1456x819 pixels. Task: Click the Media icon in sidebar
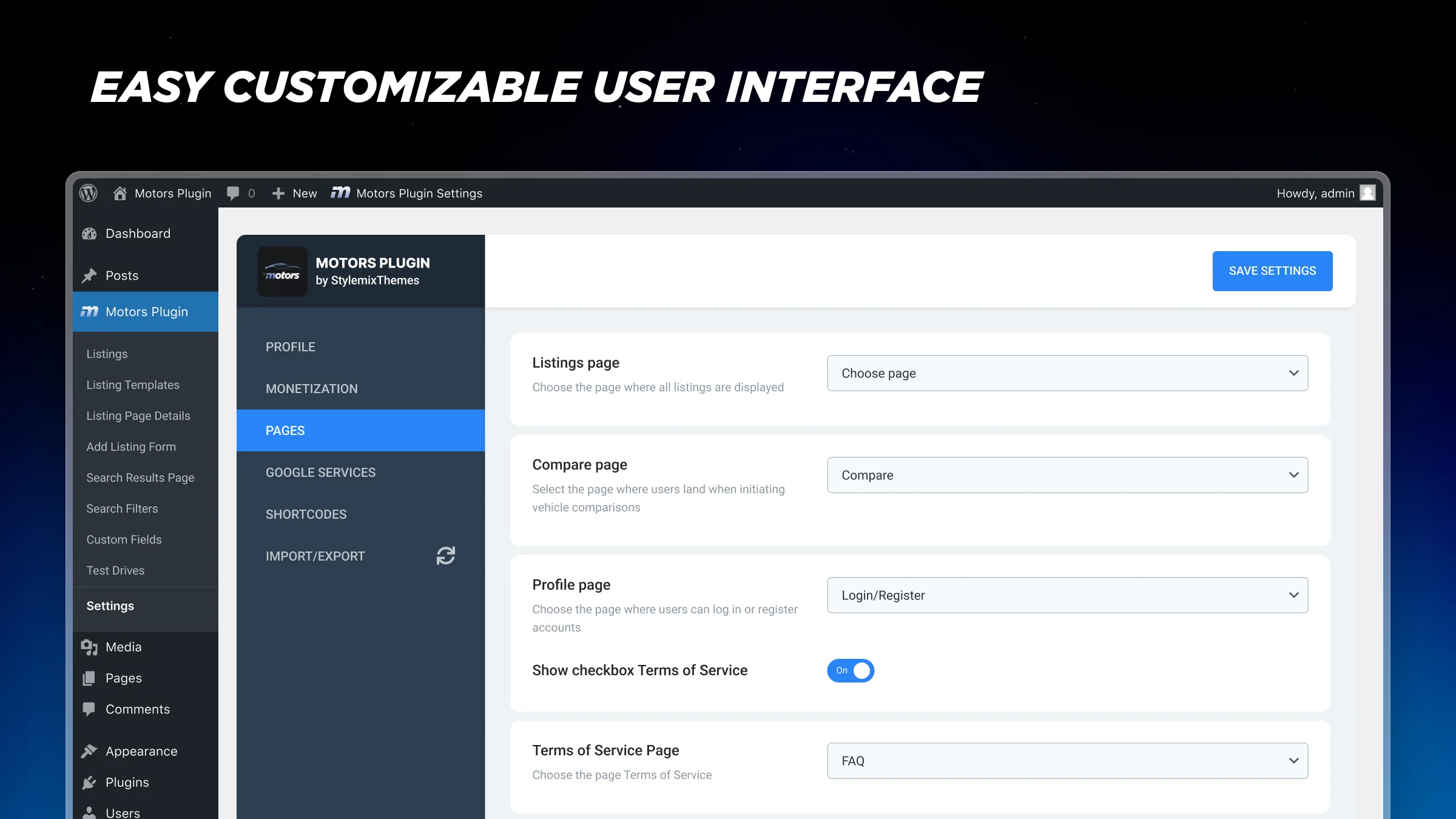89,647
